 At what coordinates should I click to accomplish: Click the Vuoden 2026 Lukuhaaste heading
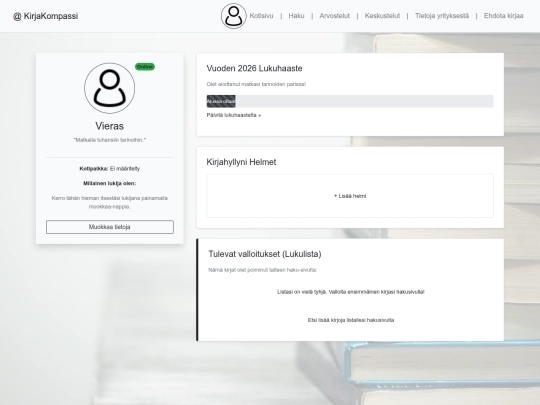[255, 69]
